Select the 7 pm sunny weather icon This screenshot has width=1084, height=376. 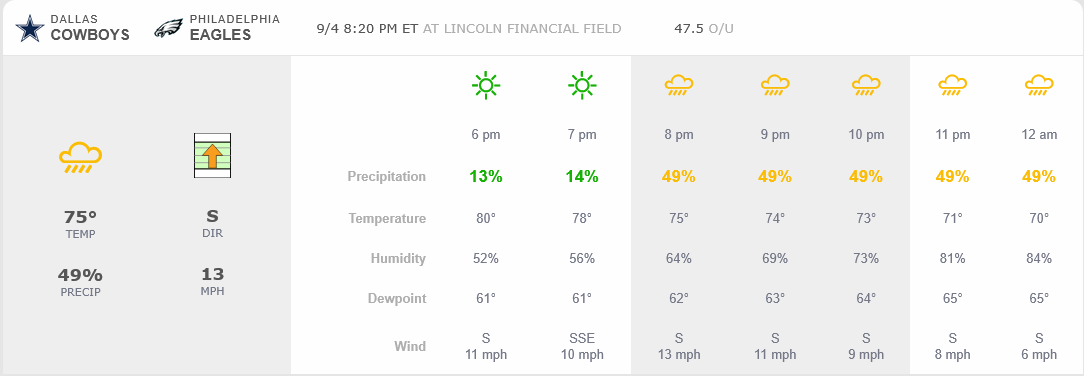coord(582,86)
